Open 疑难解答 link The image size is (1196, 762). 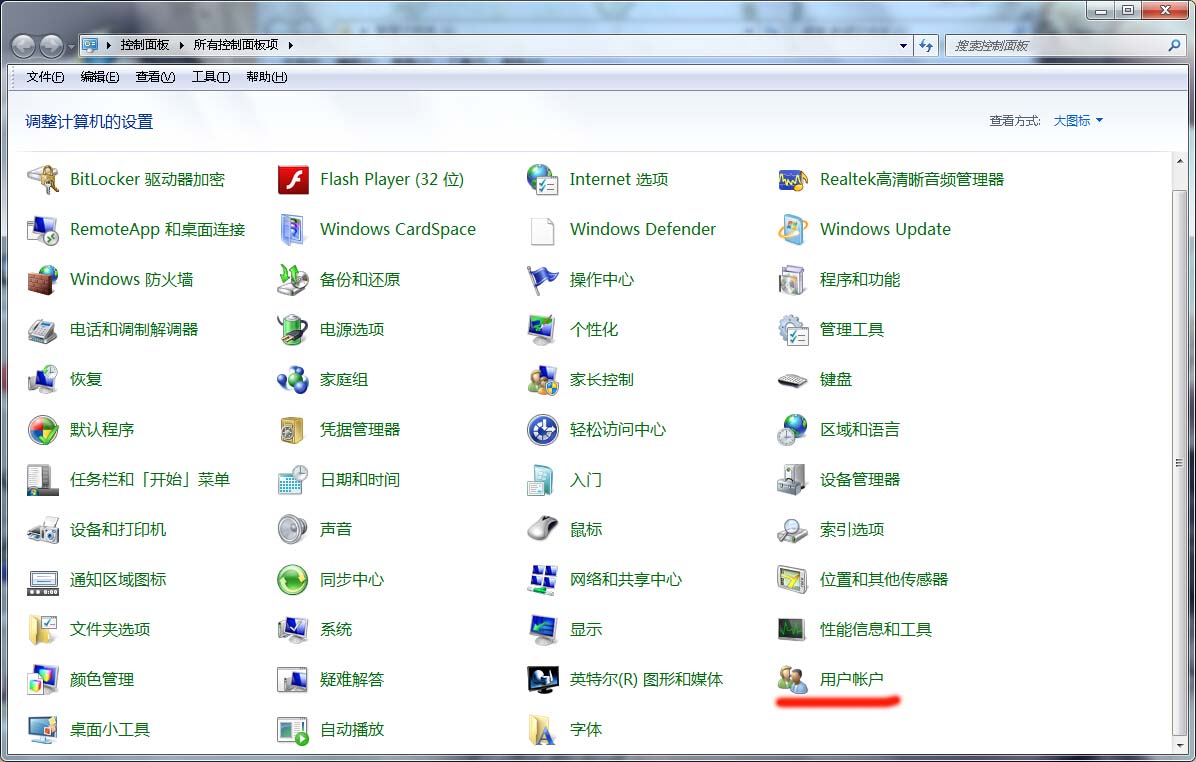pos(352,680)
